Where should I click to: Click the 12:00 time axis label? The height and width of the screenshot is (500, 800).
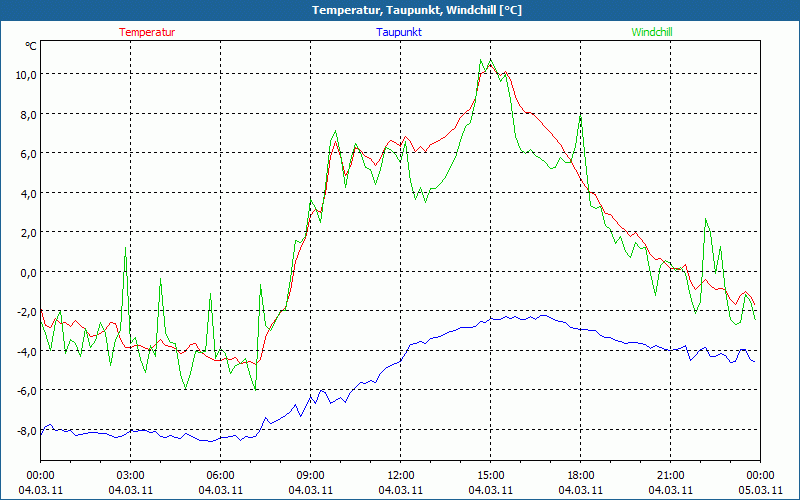[401, 476]
